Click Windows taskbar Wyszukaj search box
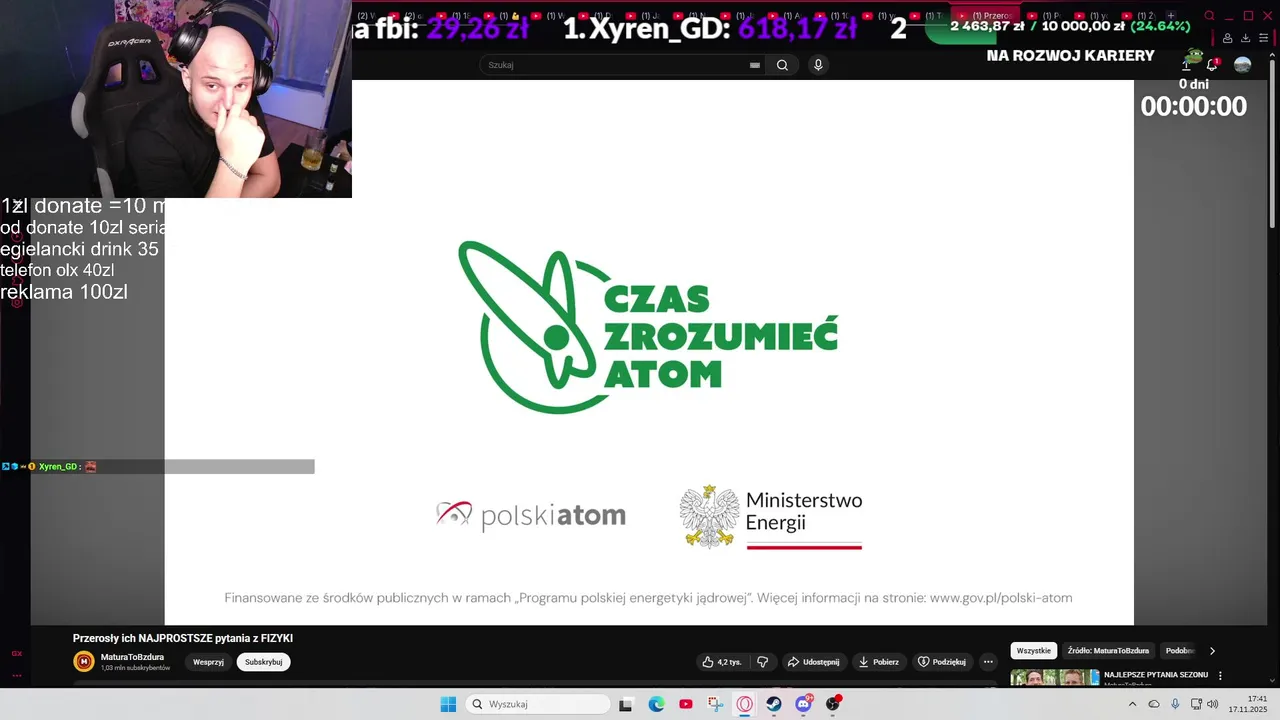Image resolution: width=1280 pixels, height=720 pixels. [538, 704]
